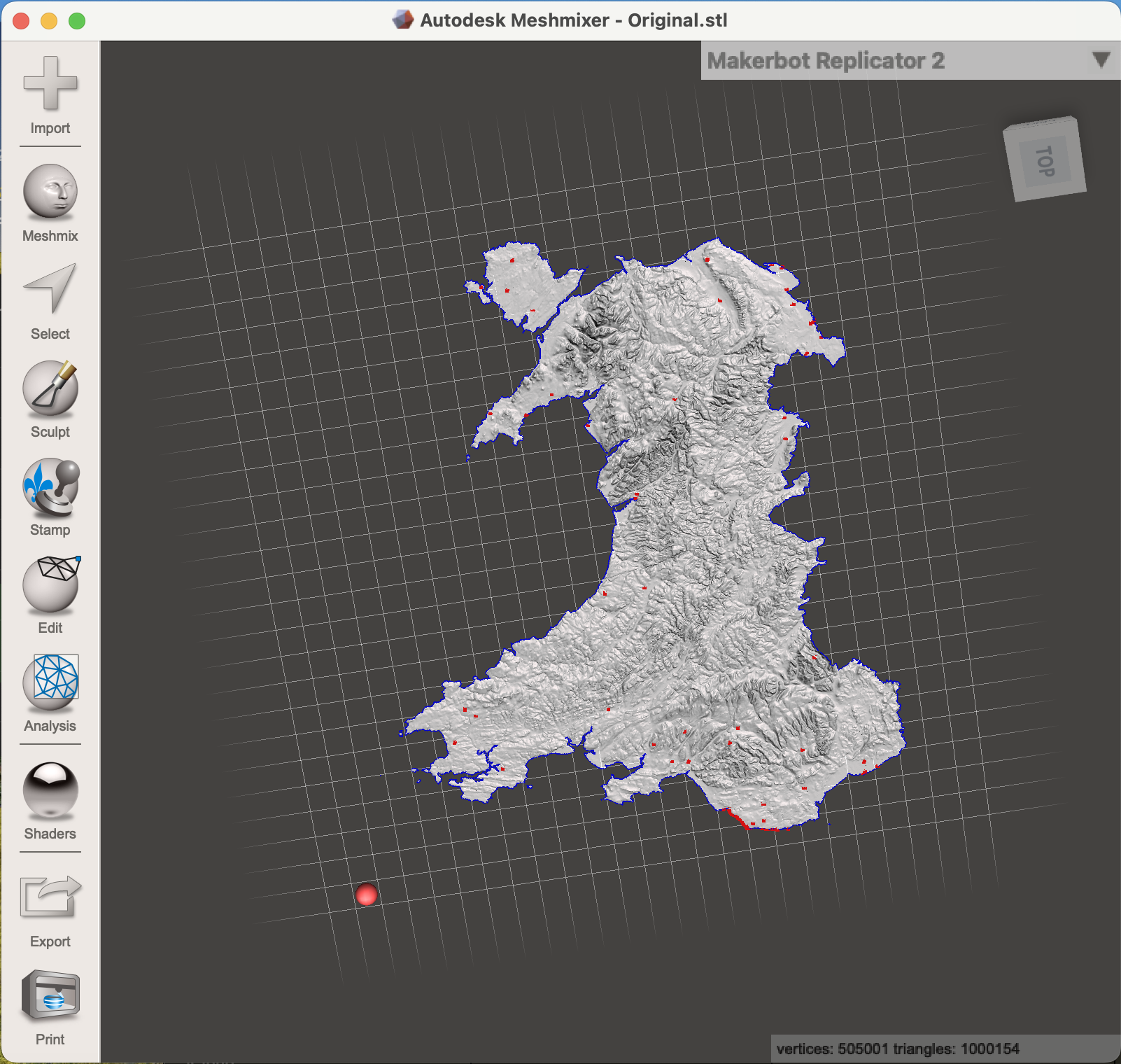Click the red sphere marker in viewport
This screenshot has height=1064, width=1121.
coord(366,895)
